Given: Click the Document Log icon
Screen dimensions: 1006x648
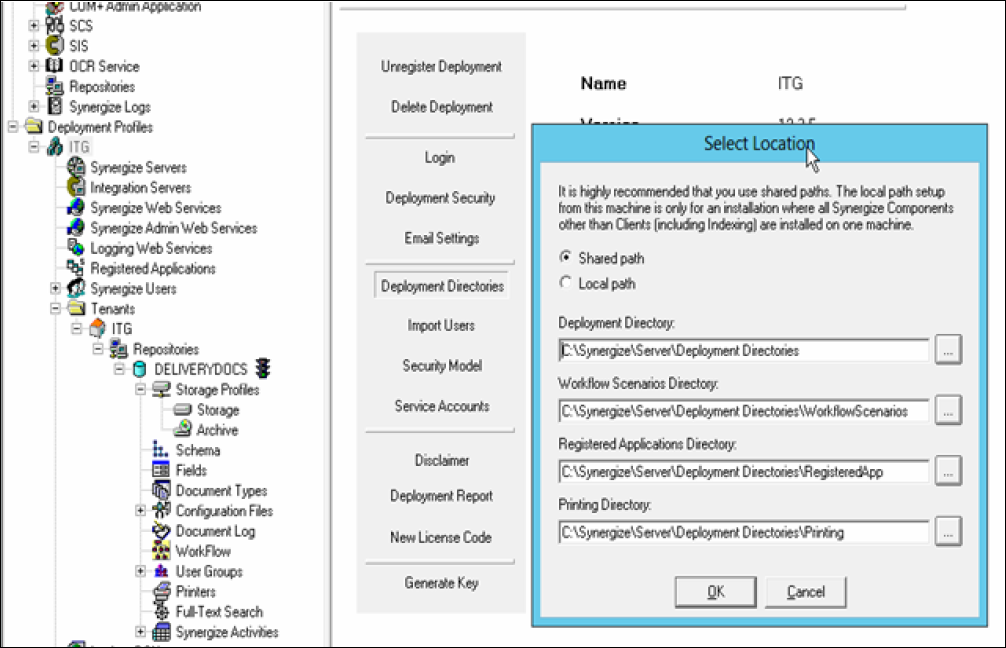Looking at the screenshot, I should [161, 531].
